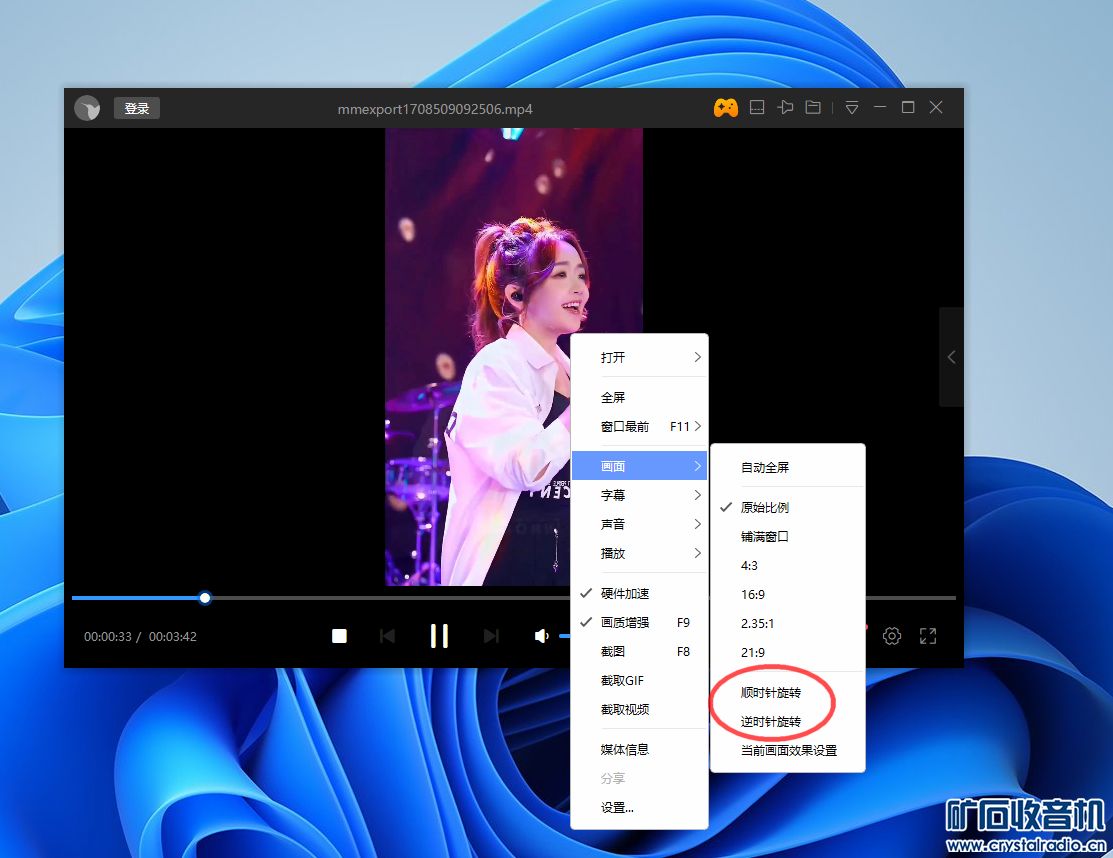Click the orange game controller icon

[x=725, y=108]
